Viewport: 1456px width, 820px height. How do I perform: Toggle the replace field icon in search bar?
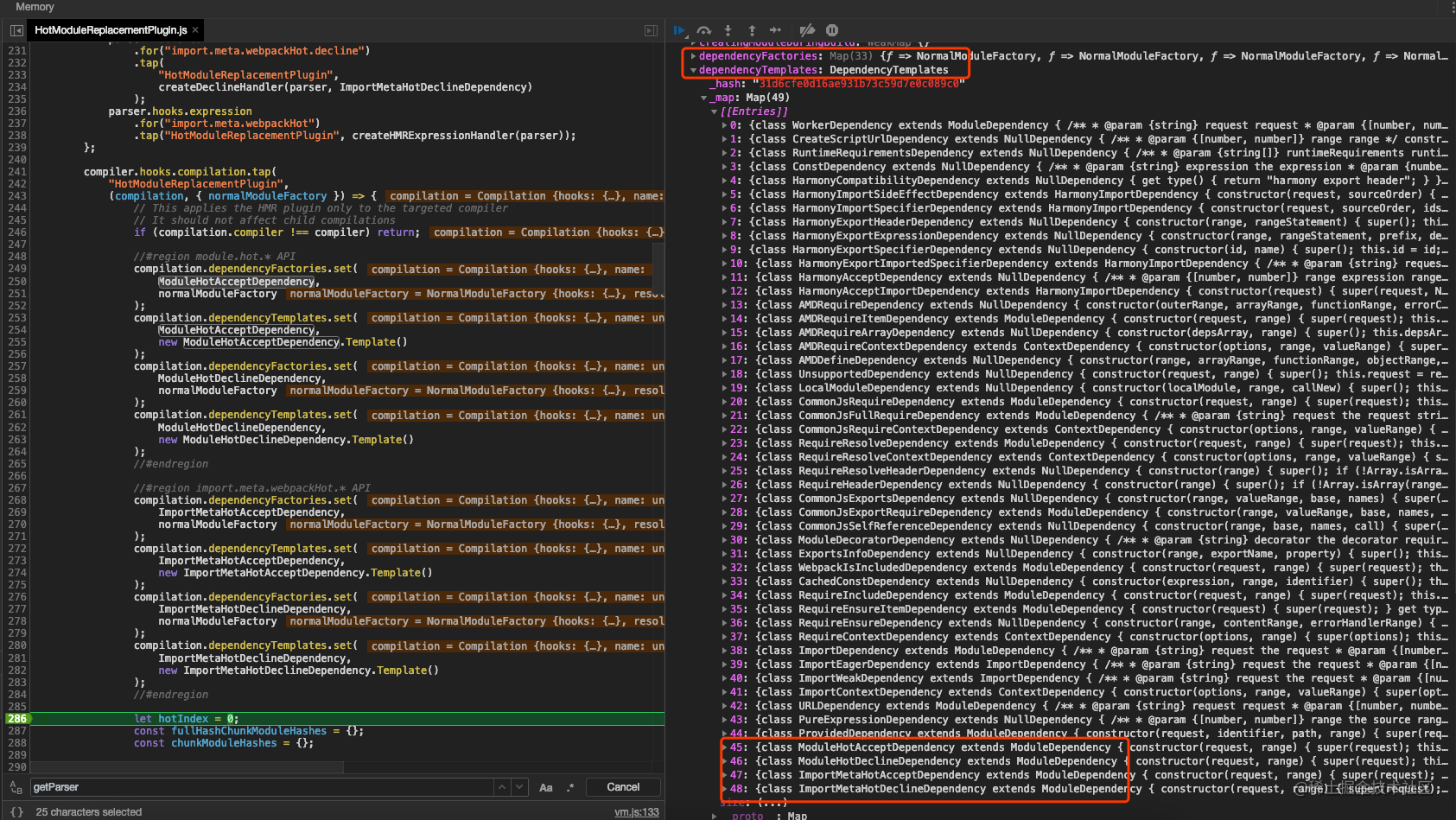tap(16, 787)
